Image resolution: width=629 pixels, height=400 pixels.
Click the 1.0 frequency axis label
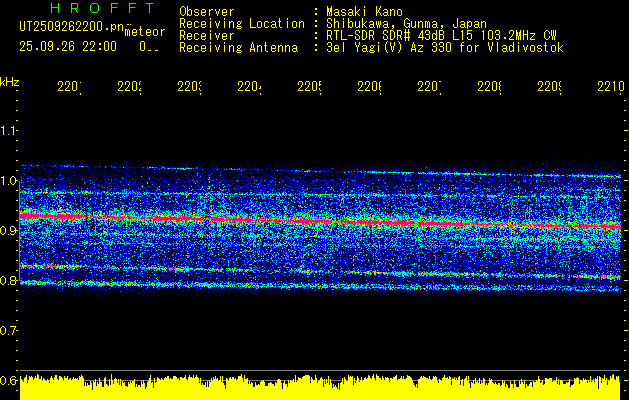click(8, 181)
